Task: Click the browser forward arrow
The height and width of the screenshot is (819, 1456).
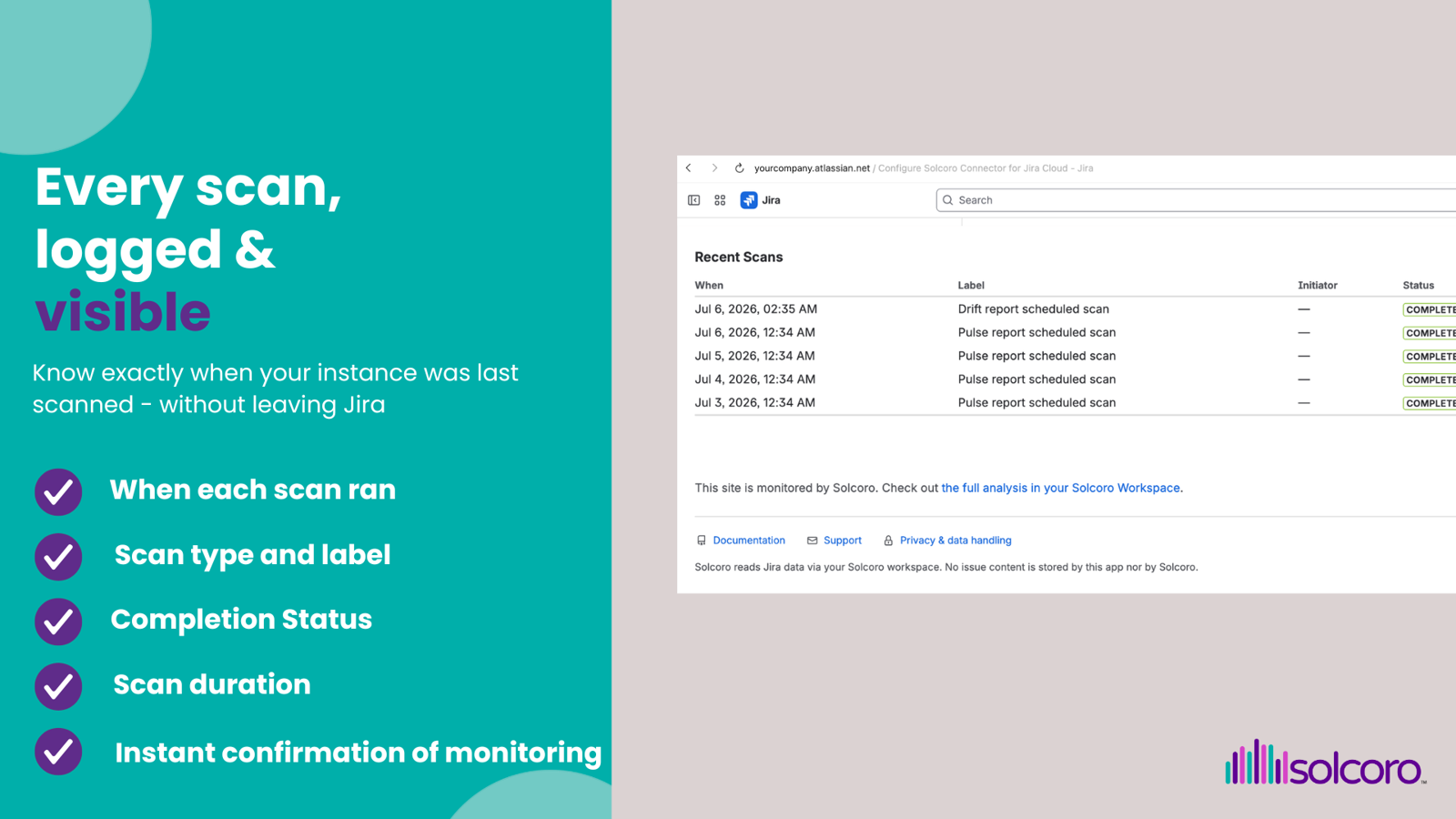Action: 714,168
